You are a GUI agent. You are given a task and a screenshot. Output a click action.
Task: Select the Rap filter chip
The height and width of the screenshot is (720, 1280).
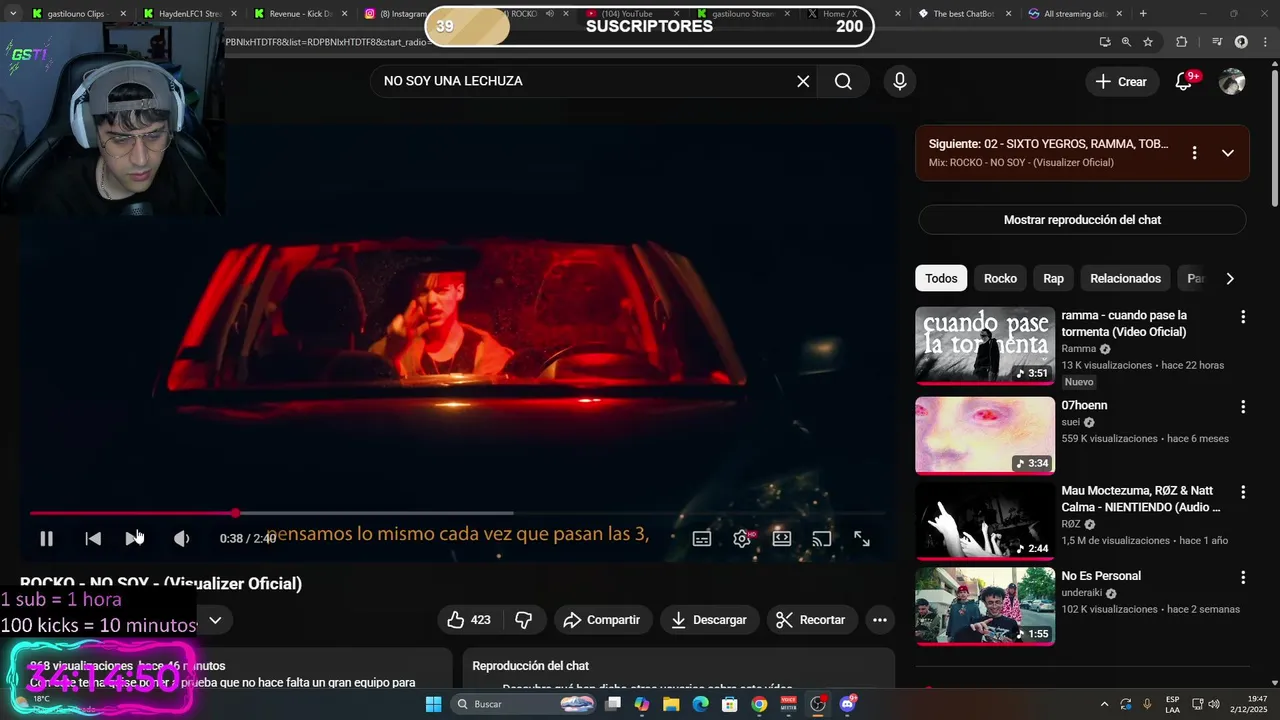(1053, 278)
